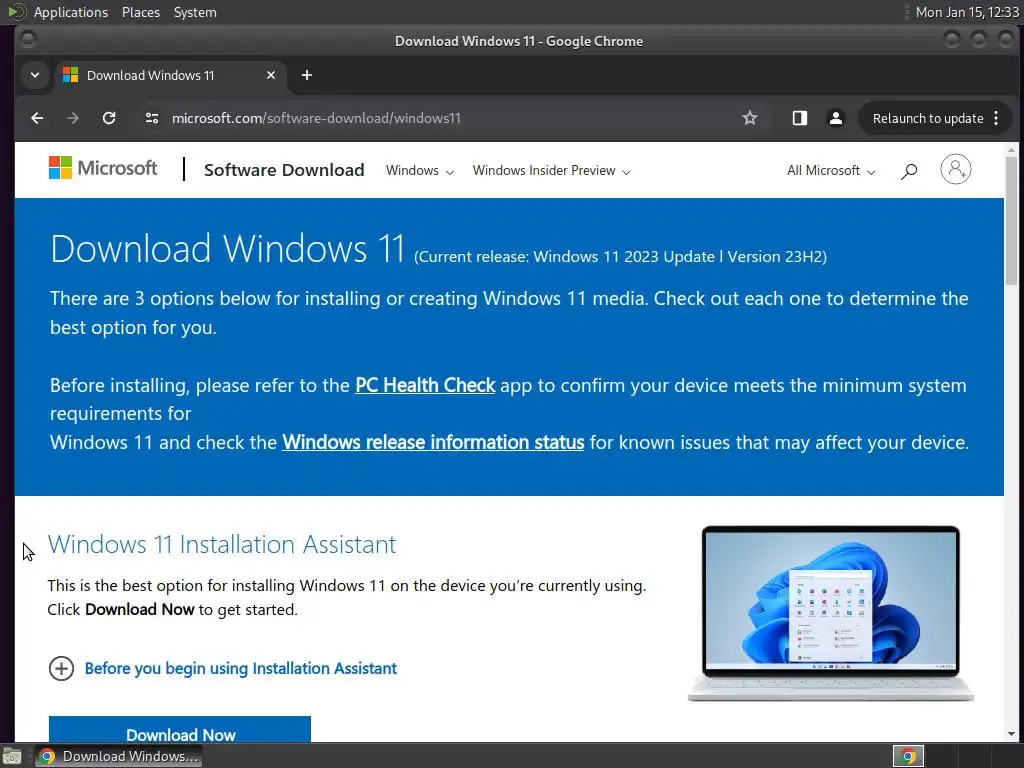1024x768 pixels.
Task: Open Chrome's three-dot menu
Action: point(996,118)
